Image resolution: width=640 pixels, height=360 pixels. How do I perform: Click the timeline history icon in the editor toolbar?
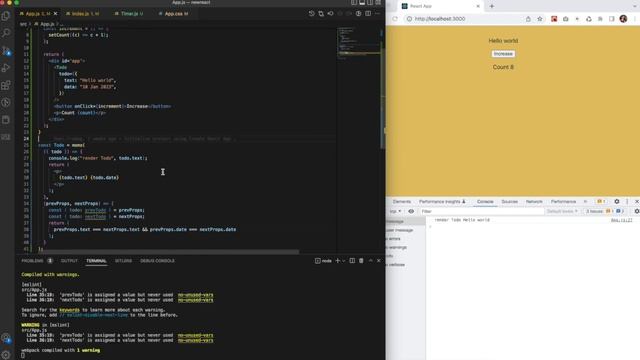[311, 13]
